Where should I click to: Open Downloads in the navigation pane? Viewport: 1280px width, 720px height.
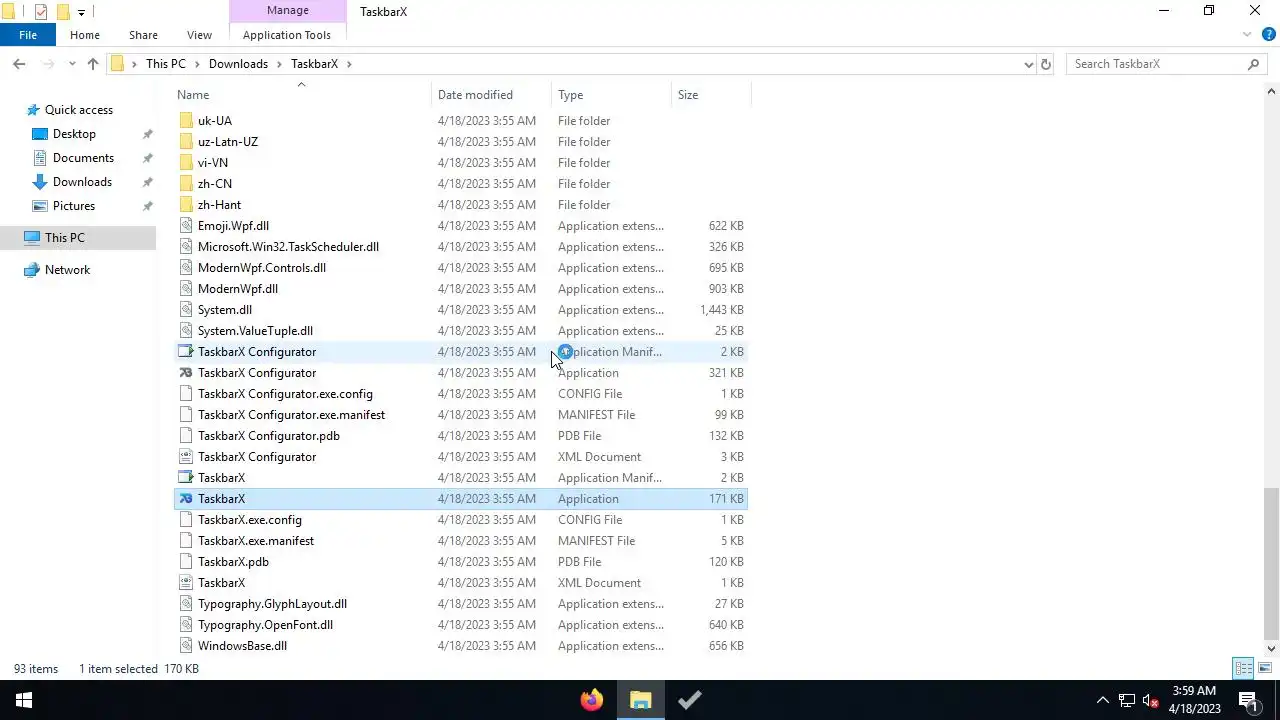click(x=82, y=182)
